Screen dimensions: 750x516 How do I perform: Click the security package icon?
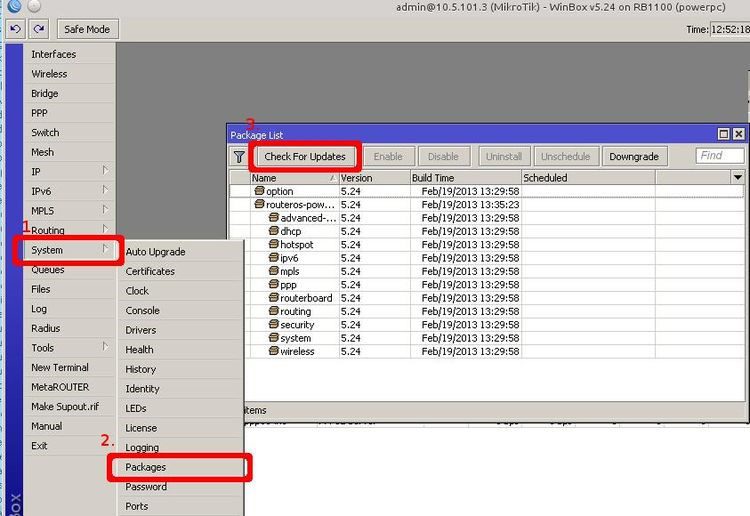pyautogui.click(x=273, y=325)
